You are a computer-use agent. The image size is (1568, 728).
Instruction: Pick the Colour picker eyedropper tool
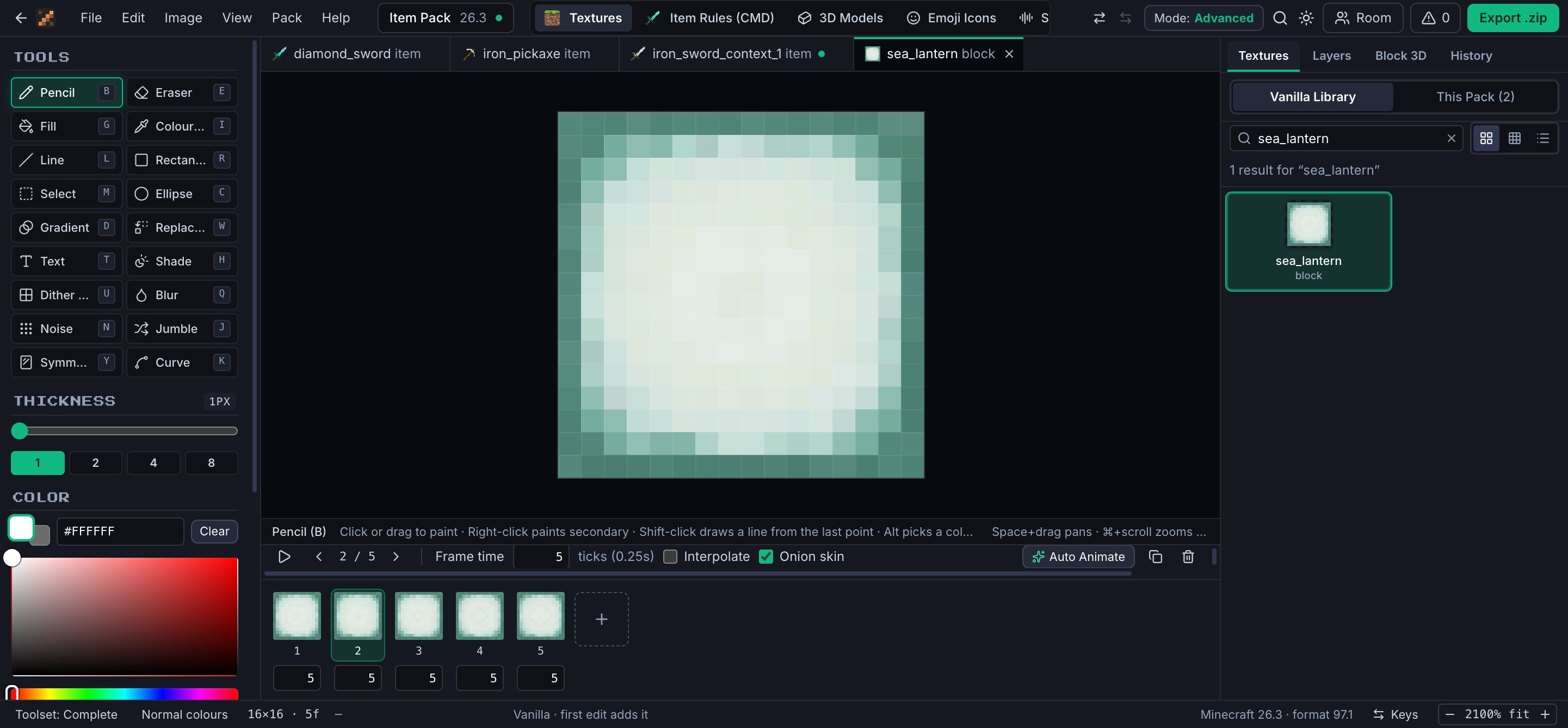(182, 126)
